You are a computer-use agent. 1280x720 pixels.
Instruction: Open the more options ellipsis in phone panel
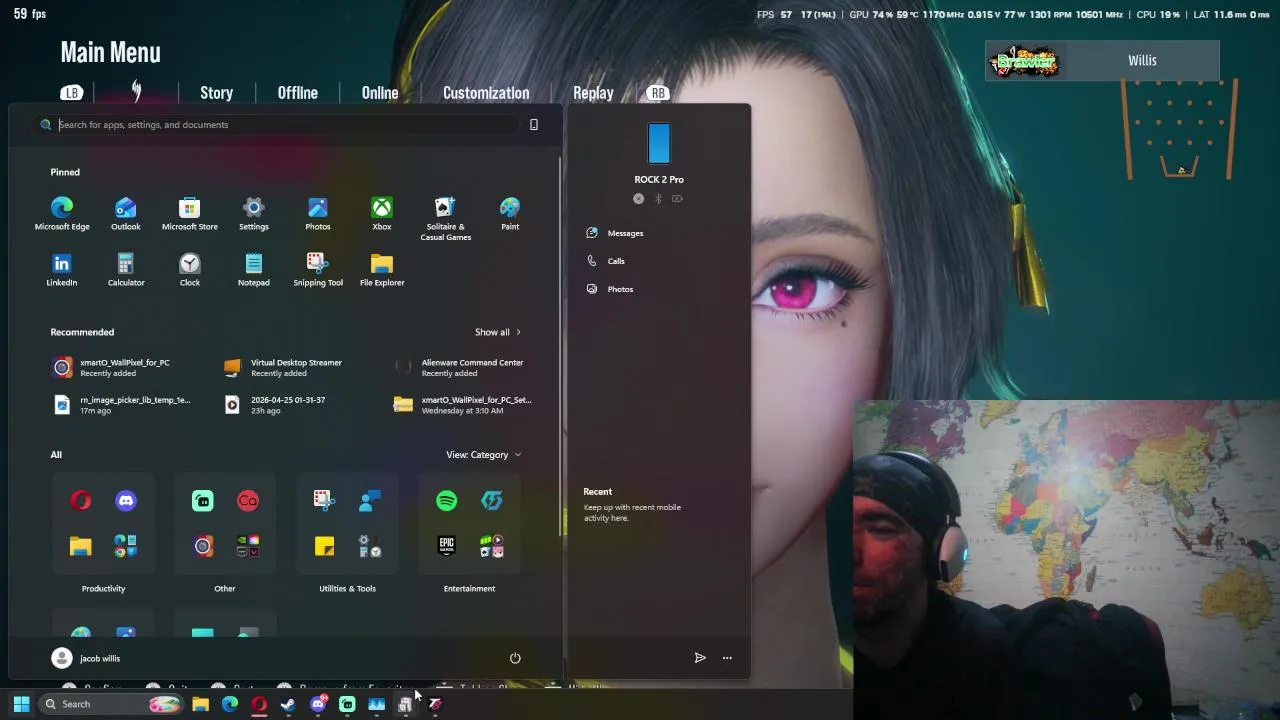pyautogui.click(x=727, y=658)
